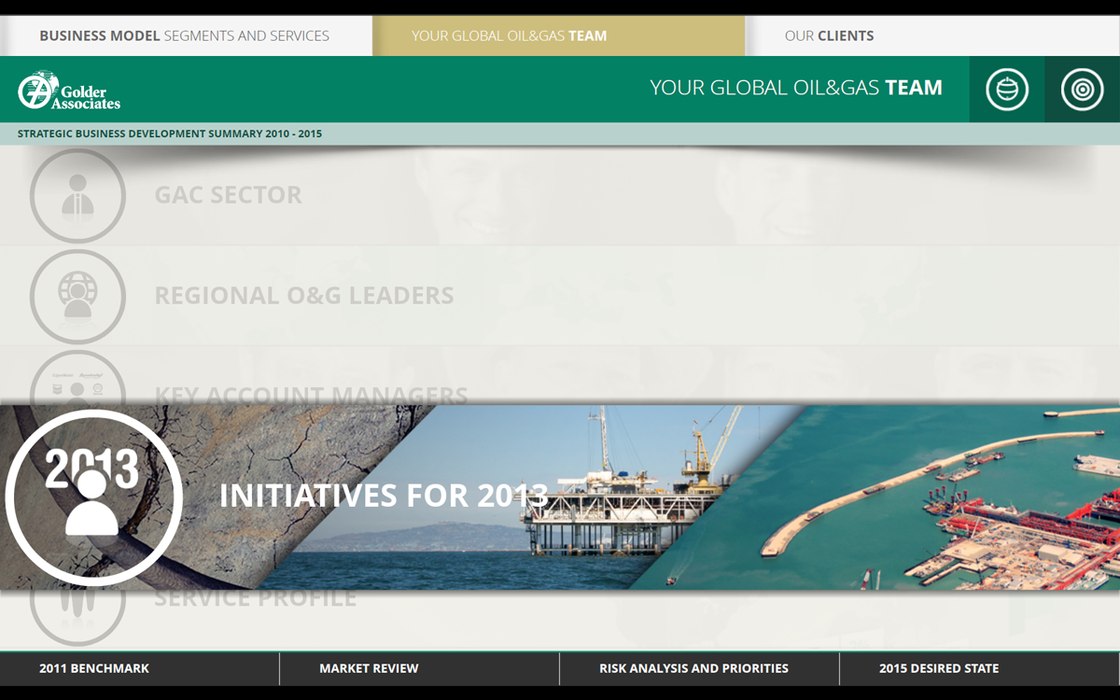Click the Golder Associates logo
The image size is (1120, 700).
(69, 90)
